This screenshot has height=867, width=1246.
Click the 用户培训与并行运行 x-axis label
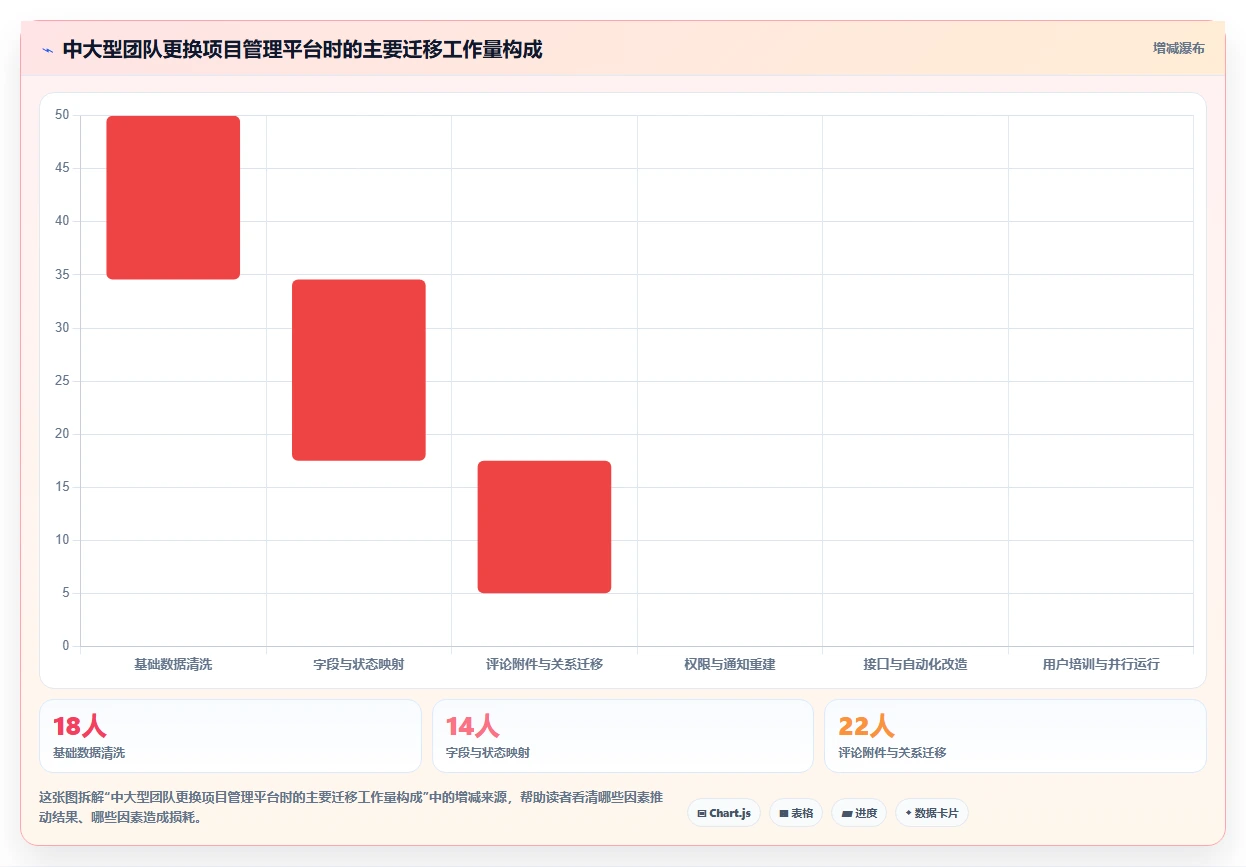click(1101, 664)
